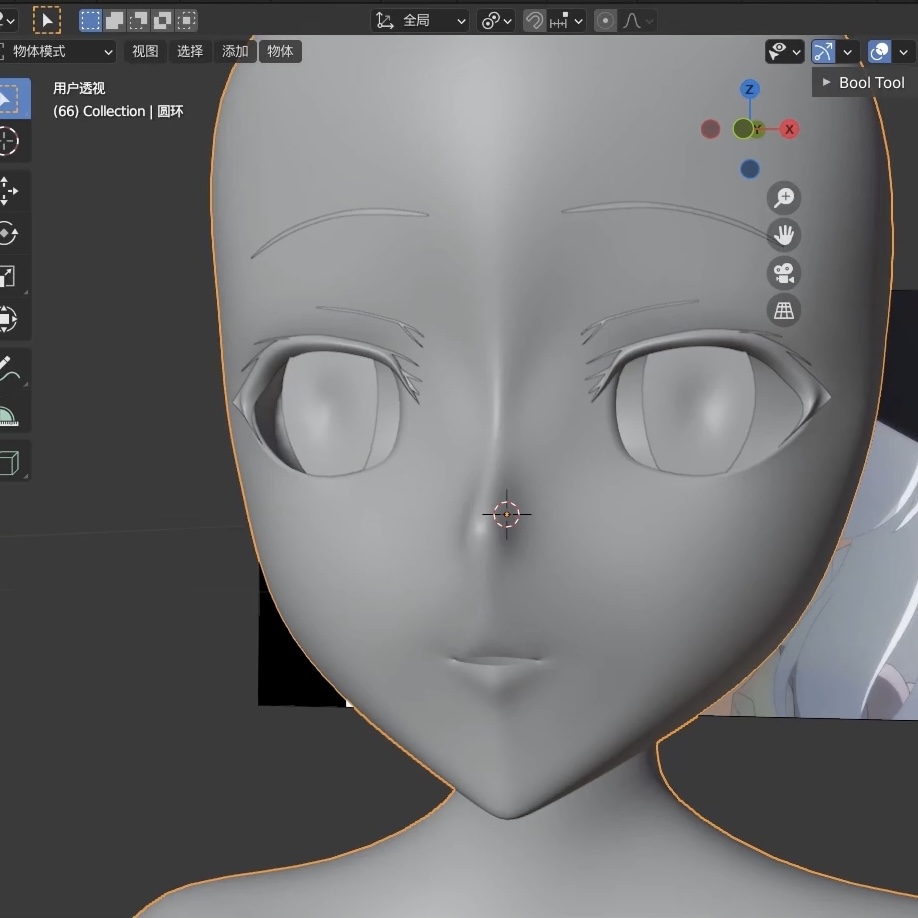Open the snapping options dropdown
This screenshot has height=918, width=918.
[x=566, y=21]
